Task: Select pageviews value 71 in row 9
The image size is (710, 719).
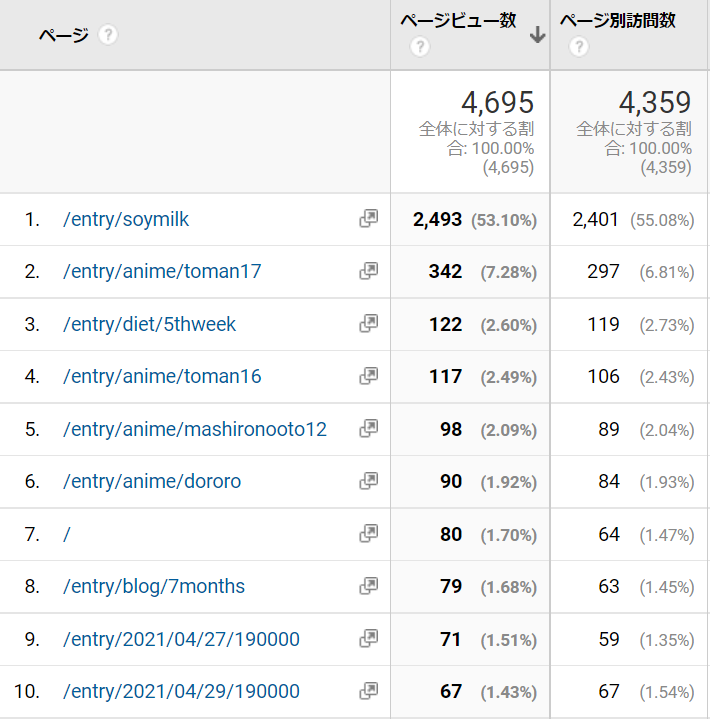Action: point(450,640)
